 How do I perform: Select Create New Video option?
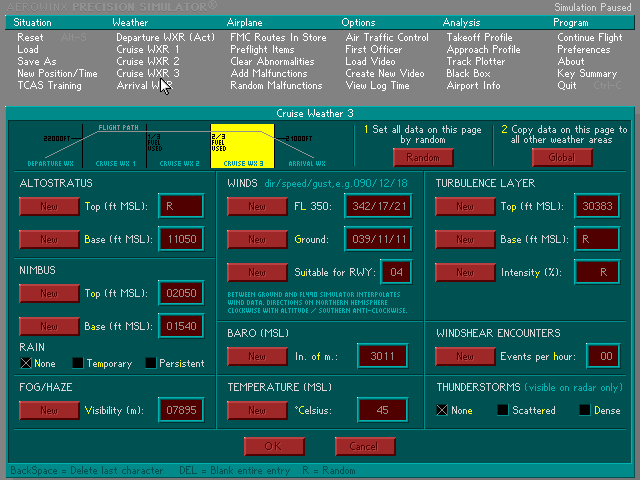(385, 73)
